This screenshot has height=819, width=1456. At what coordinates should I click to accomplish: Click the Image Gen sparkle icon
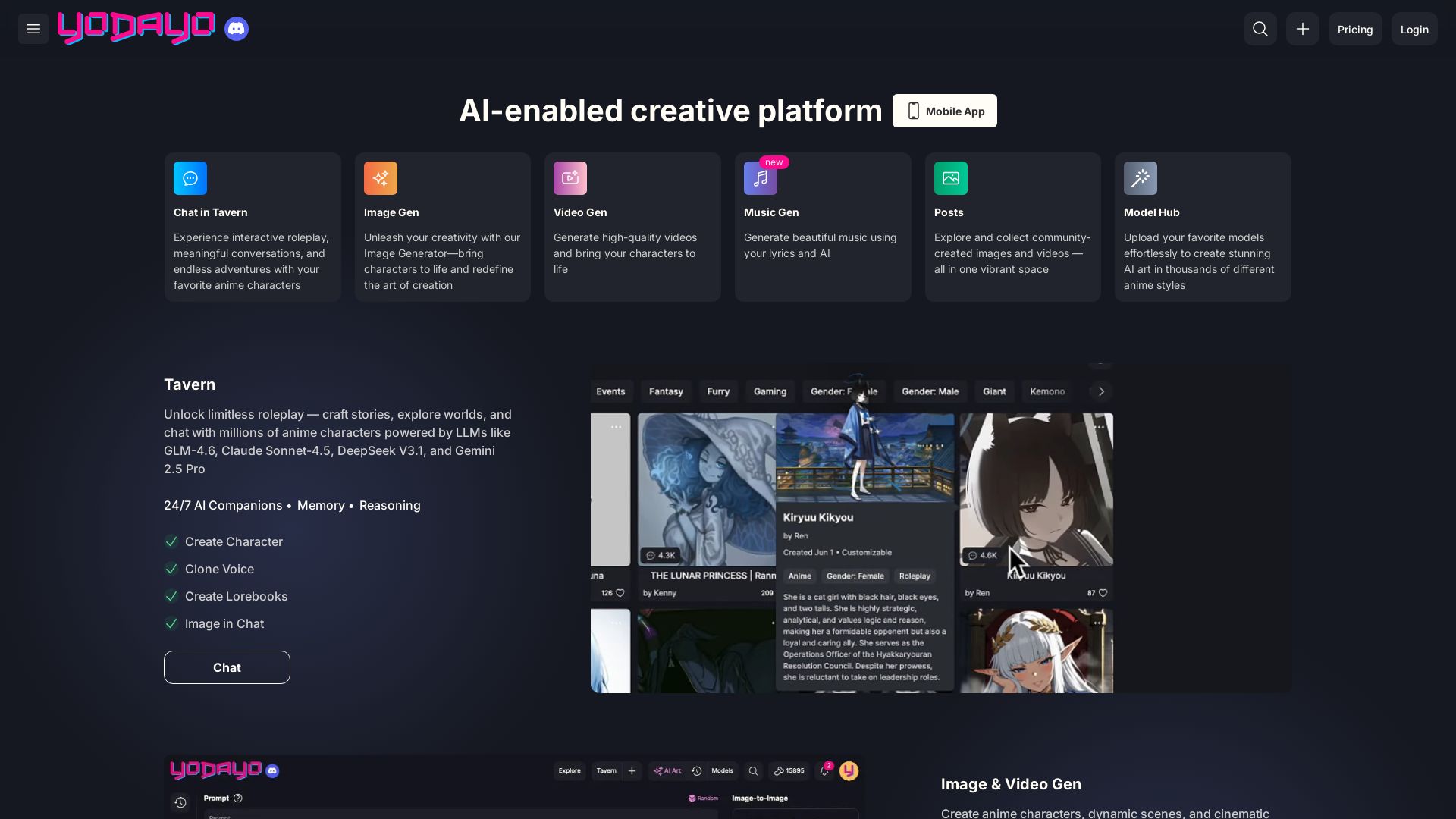(x=381, y=178)
